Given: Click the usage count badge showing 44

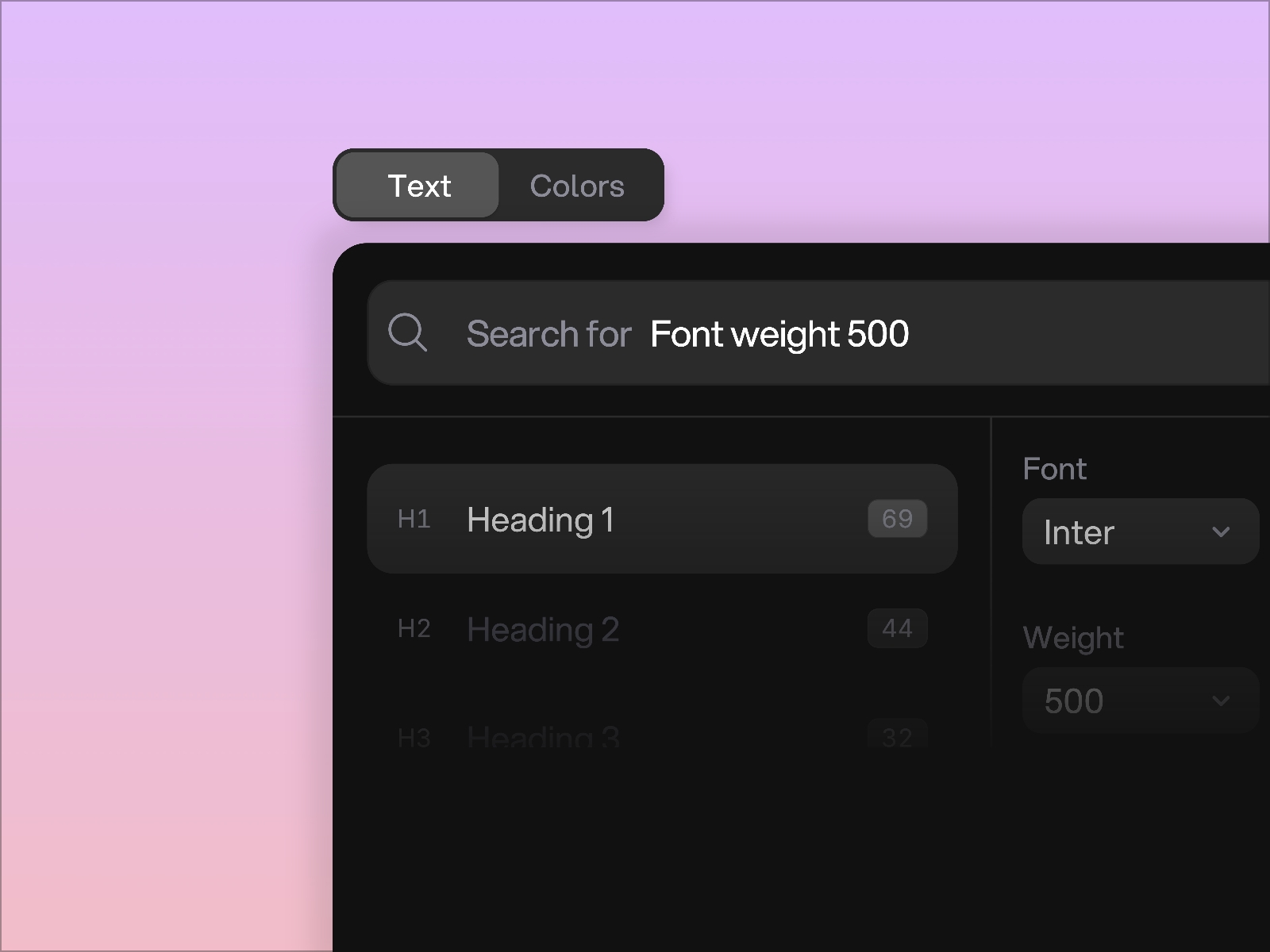Looking at the screenshot, I should [897, 628].
